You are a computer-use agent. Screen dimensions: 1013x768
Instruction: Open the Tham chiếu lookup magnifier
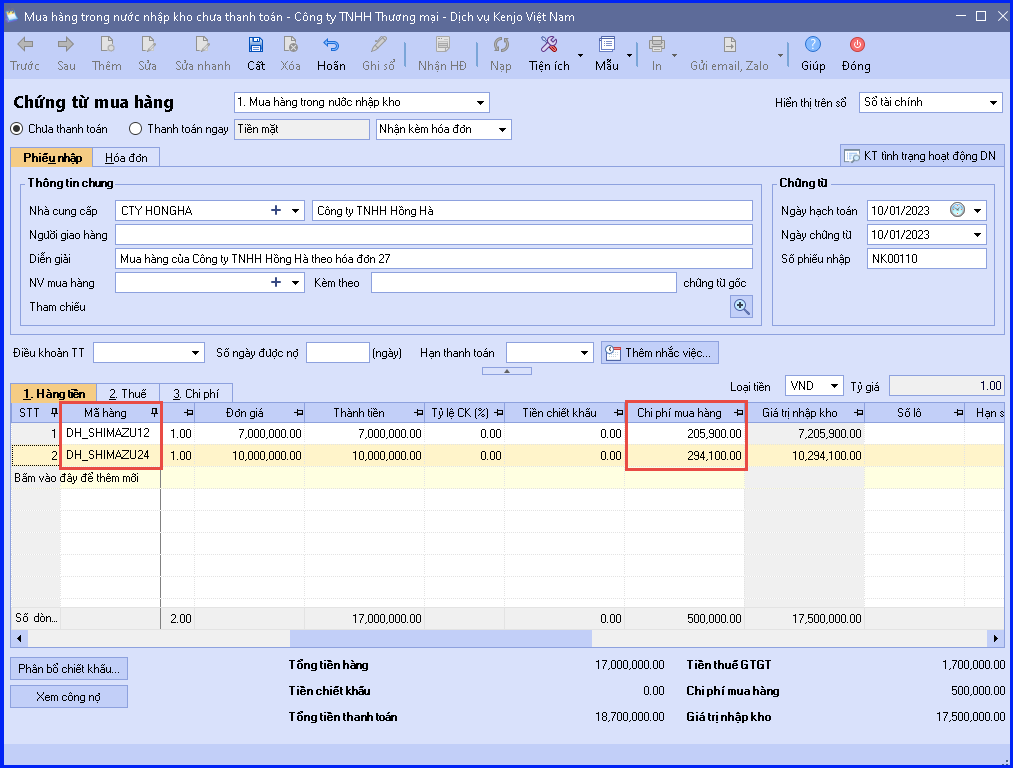point(741,307)
